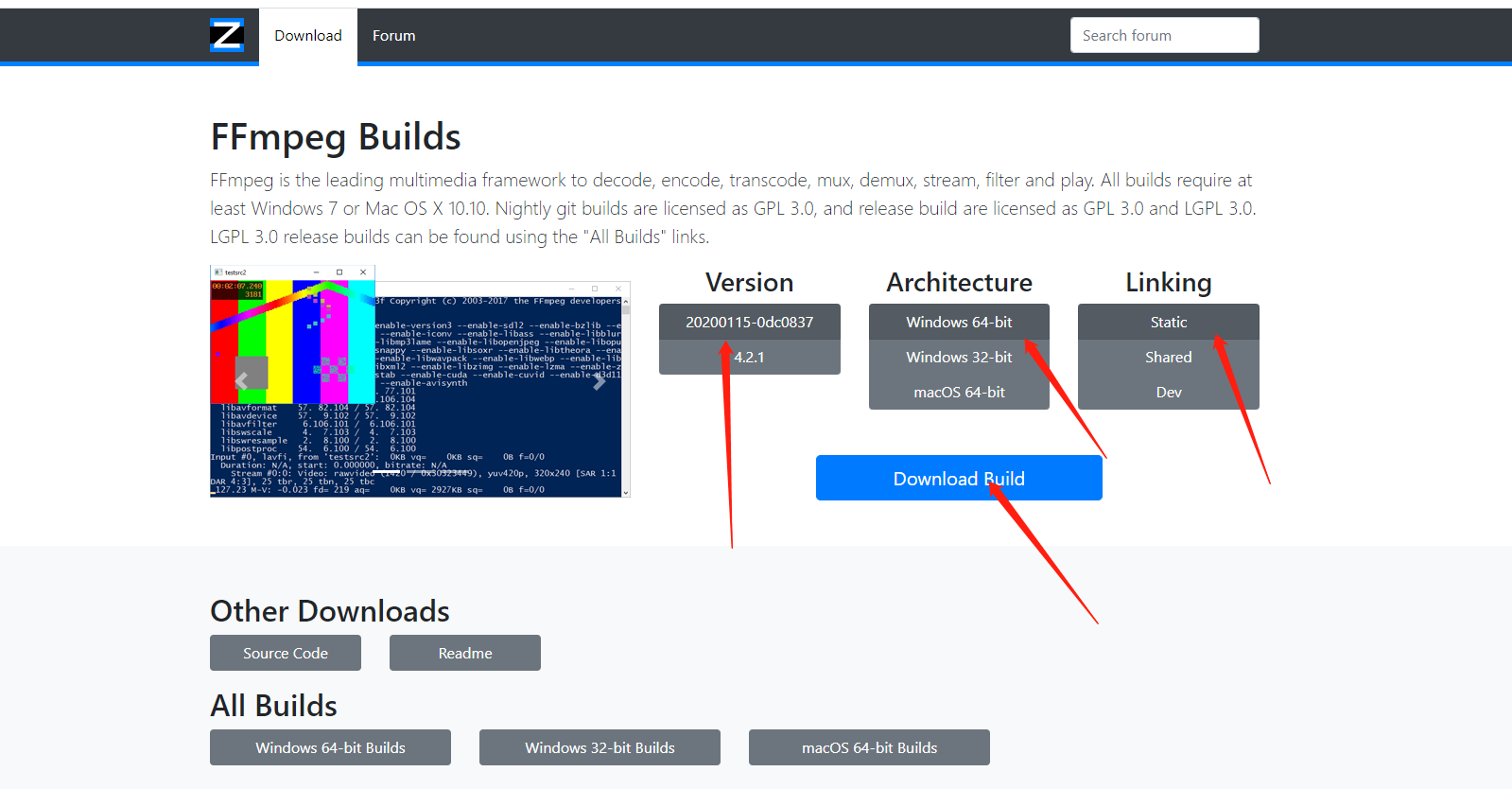The width and height of the screenshot is (1512, 789).
Task: Click the FFmpeg Builds heading
Action: click(x=336, y=137)
